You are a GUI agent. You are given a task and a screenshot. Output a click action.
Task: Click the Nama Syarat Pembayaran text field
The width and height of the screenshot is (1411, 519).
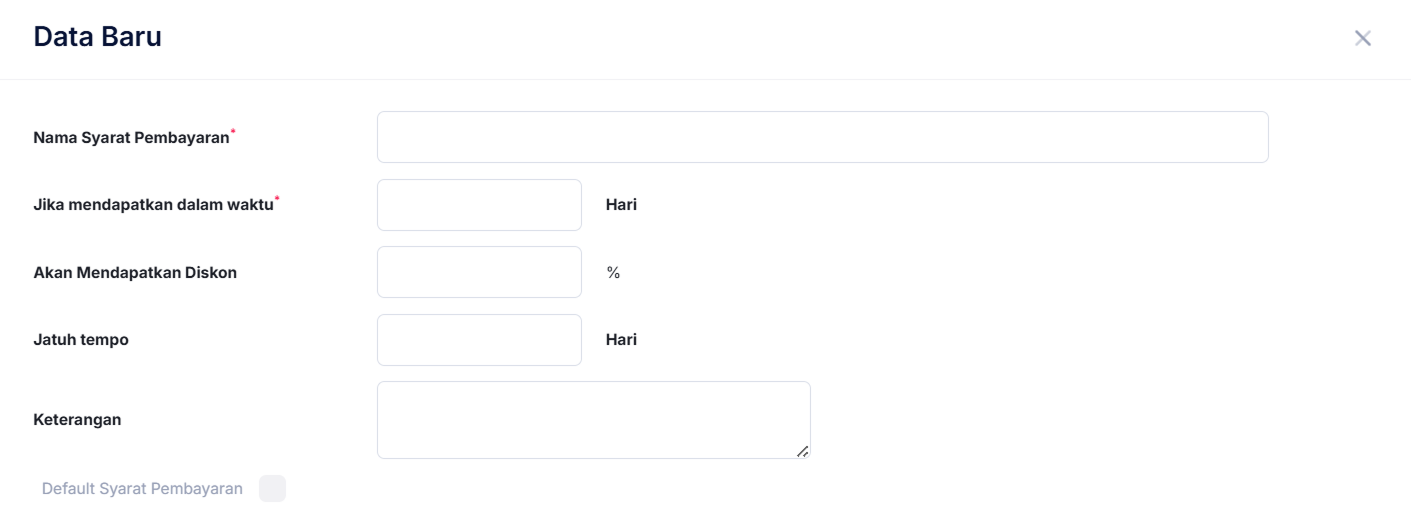(x=822, y=137)
